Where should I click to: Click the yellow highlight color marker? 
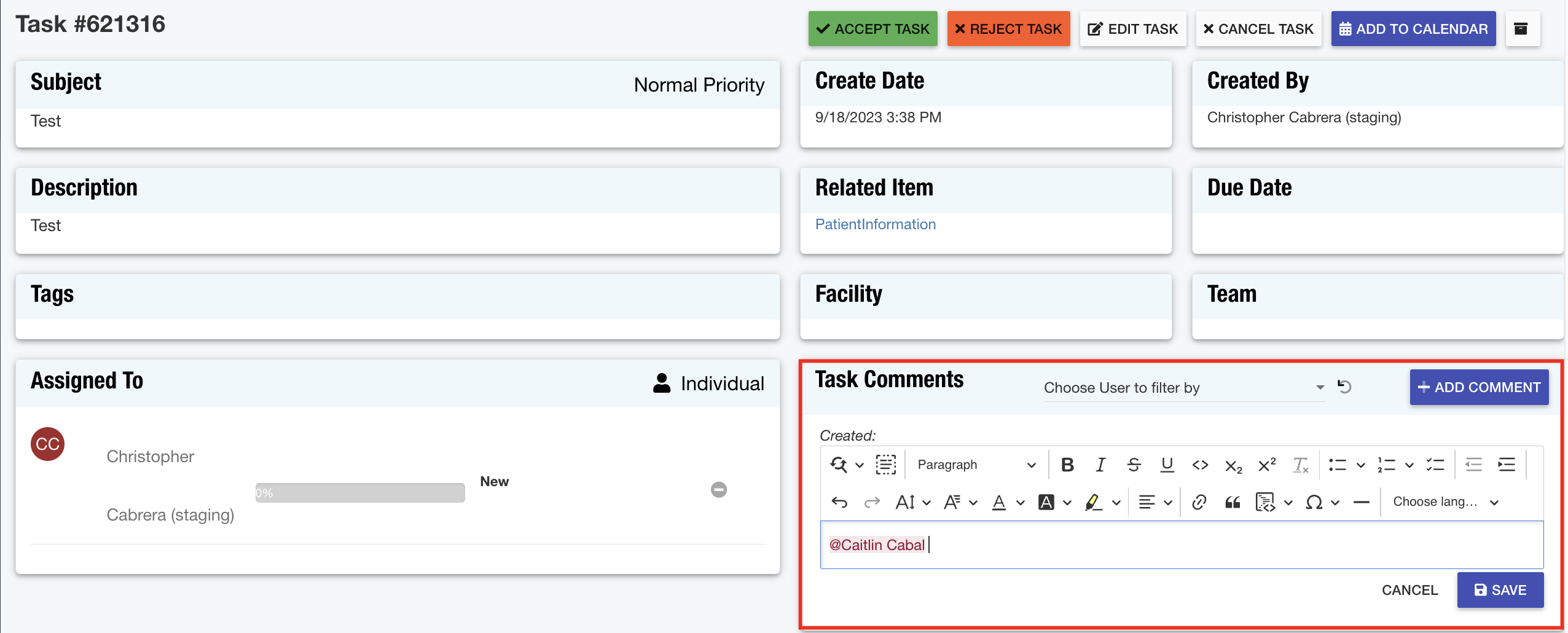1092,502
